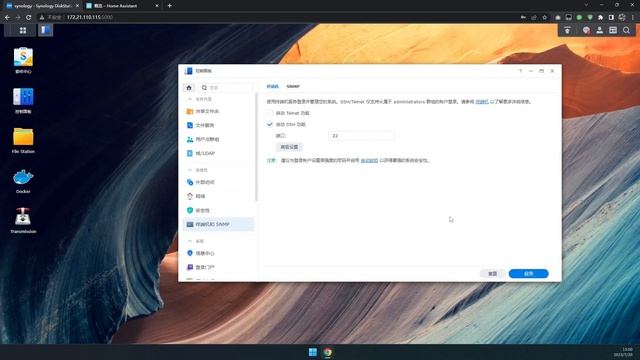Focus the SSH port field showing 22

coord(361,136)
